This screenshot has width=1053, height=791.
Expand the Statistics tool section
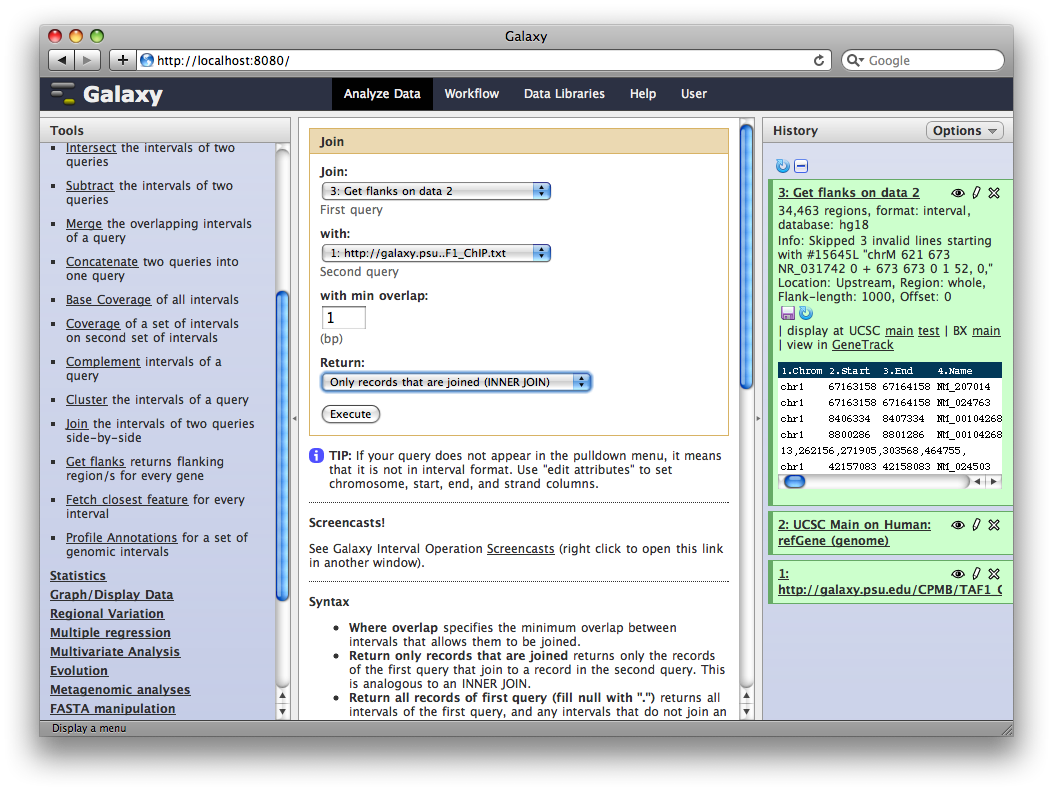(x=78, y=575)
